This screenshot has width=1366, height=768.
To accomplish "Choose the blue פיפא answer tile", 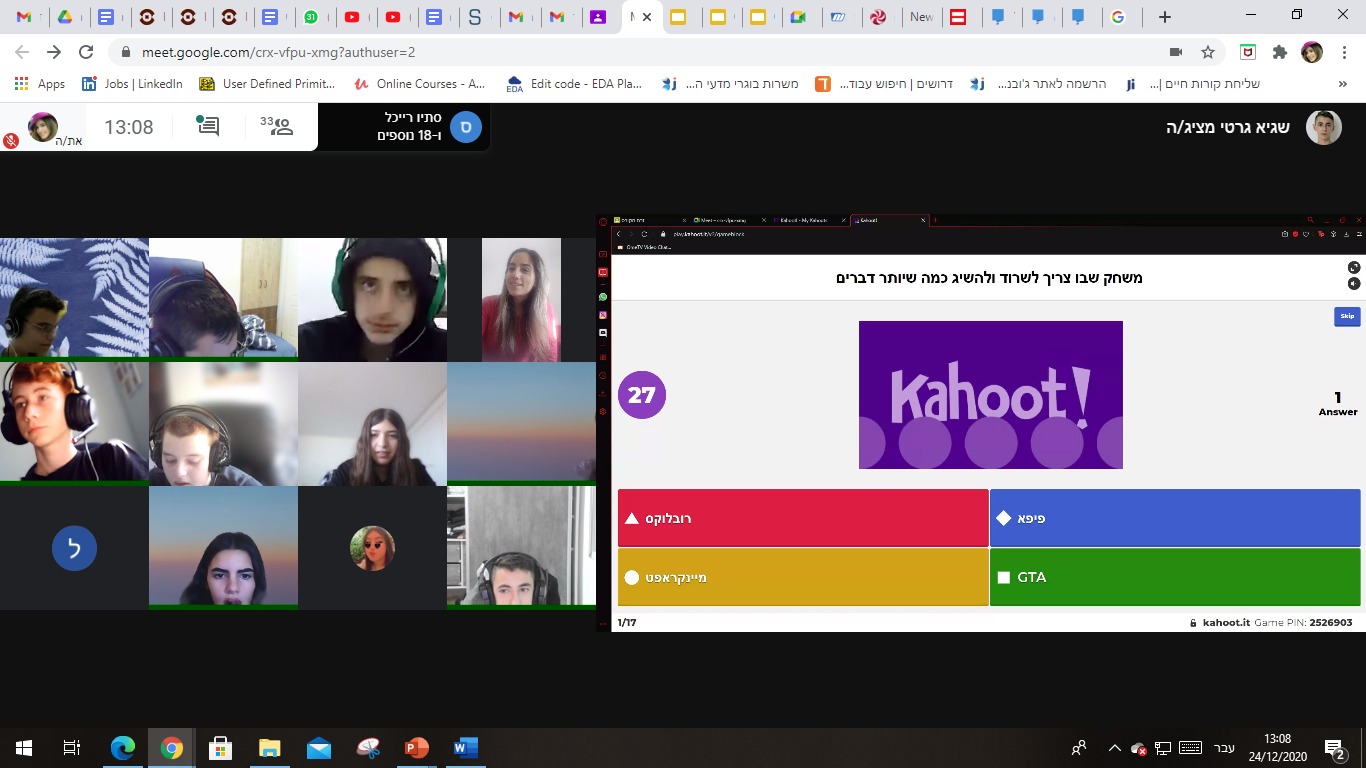I will coord(1175,518).
